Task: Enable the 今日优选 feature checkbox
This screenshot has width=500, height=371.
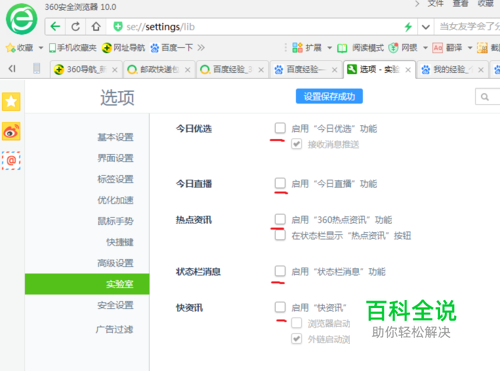Action: 280,128
